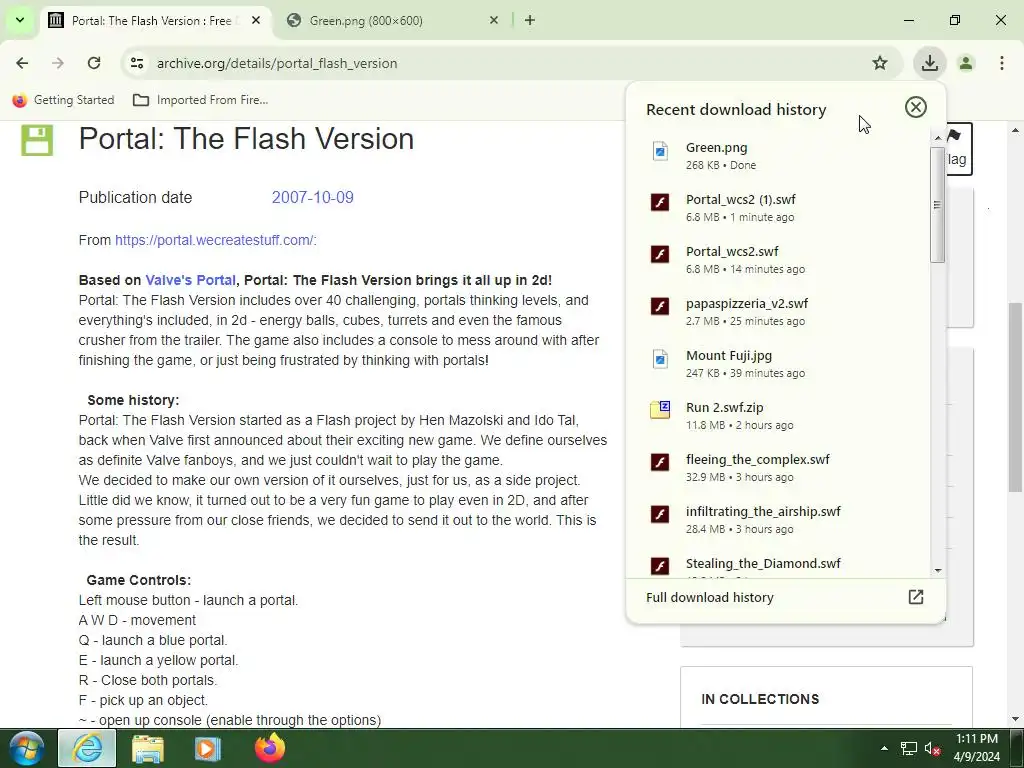Open Full download history
The image size is (1024, 768).
click(785, 598)
